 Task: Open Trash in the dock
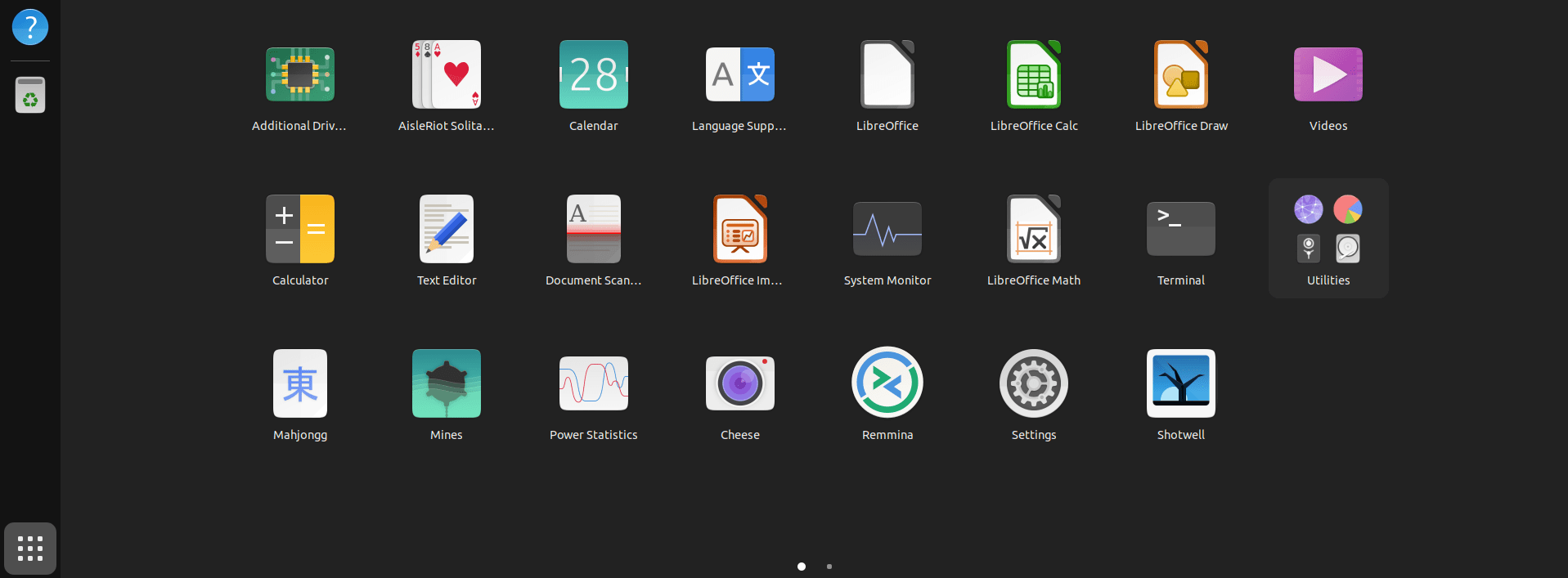(x=30, y=95)
